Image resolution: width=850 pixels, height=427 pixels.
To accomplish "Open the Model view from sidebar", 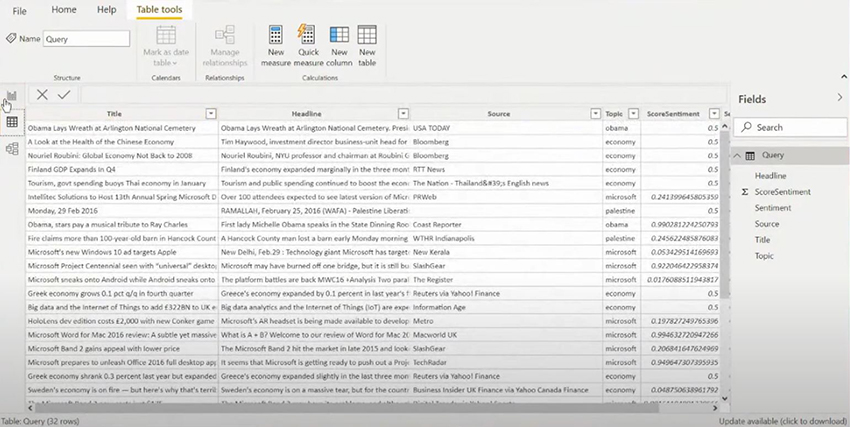I will [x=12, y=149].
